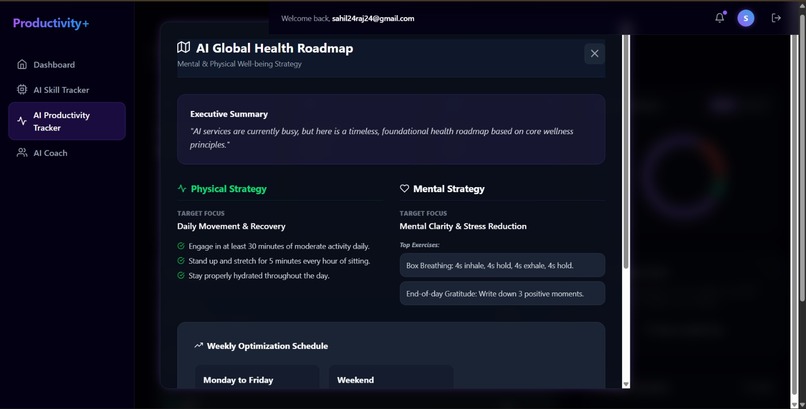Click the map icon beside roadmap title
Viewport: 806px width, 409px height.
[184, 48]
